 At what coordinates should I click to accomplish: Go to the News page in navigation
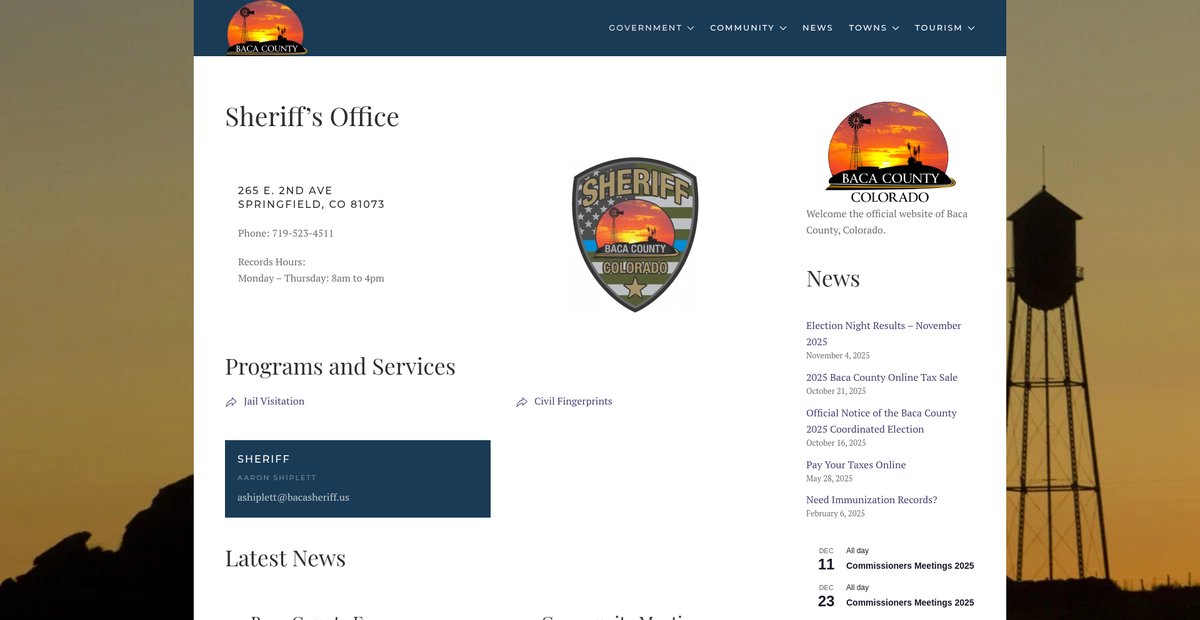click(x=817, y=28)
